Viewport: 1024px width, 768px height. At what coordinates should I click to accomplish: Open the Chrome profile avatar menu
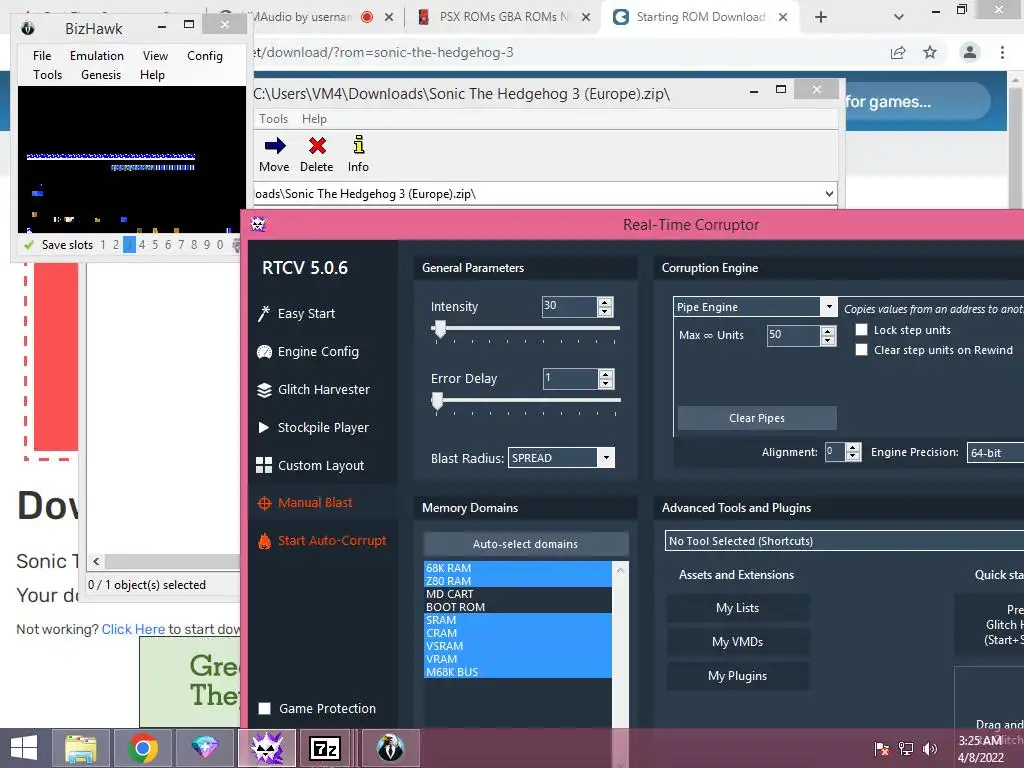point(970,52)
